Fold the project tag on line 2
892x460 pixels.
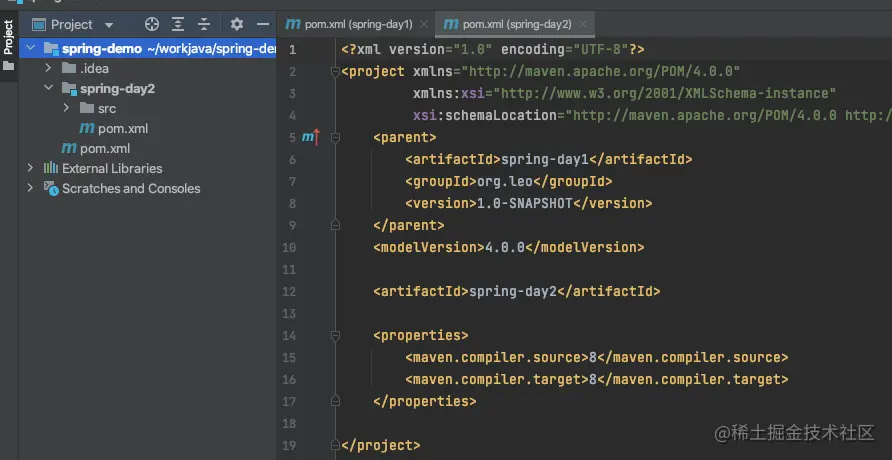pyautogui.click(x=335, y=72)
